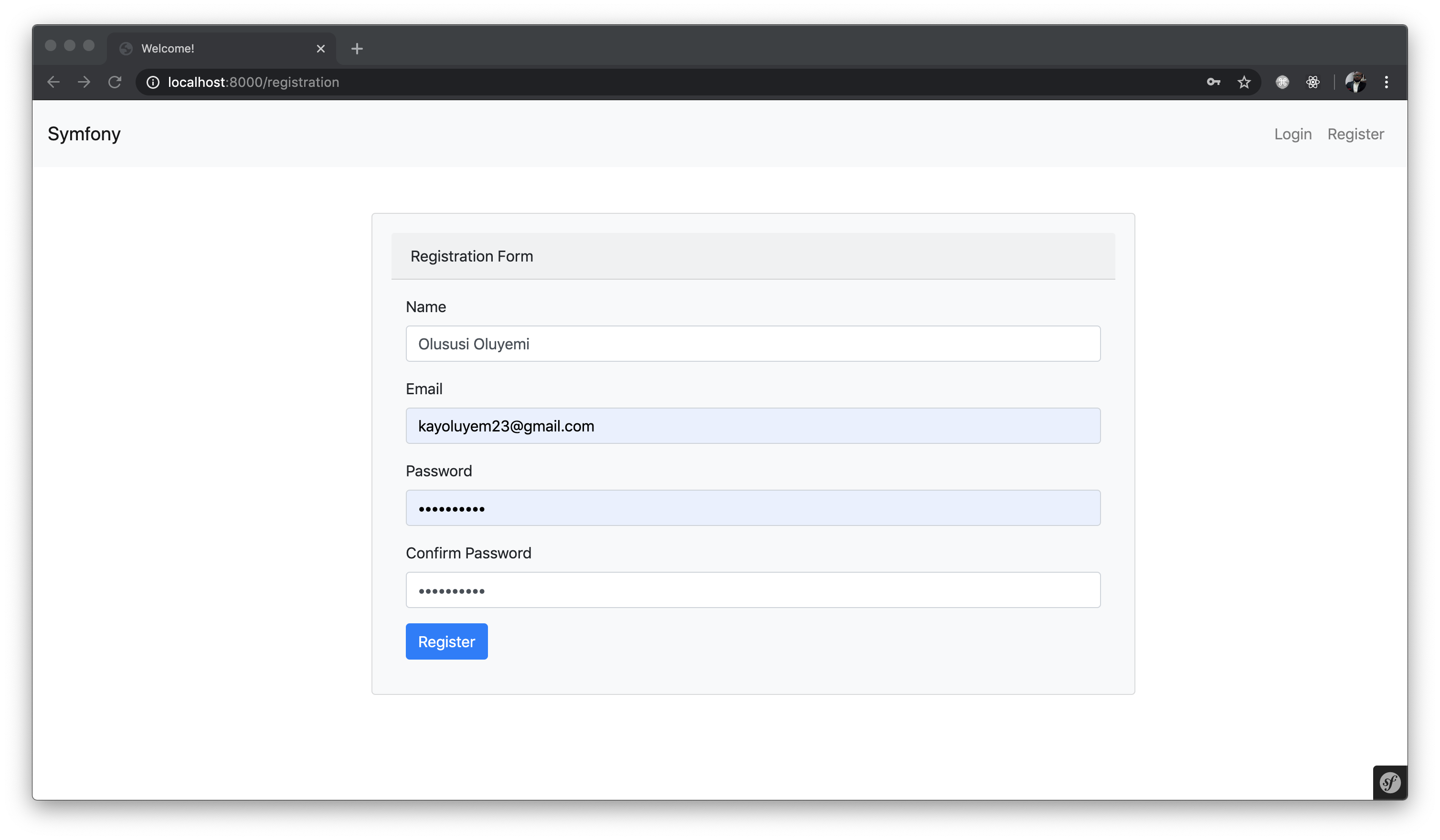The height and width of the screenshot is (840, 1440).
Task: Click the browser forward arrow
Action: 84,82
